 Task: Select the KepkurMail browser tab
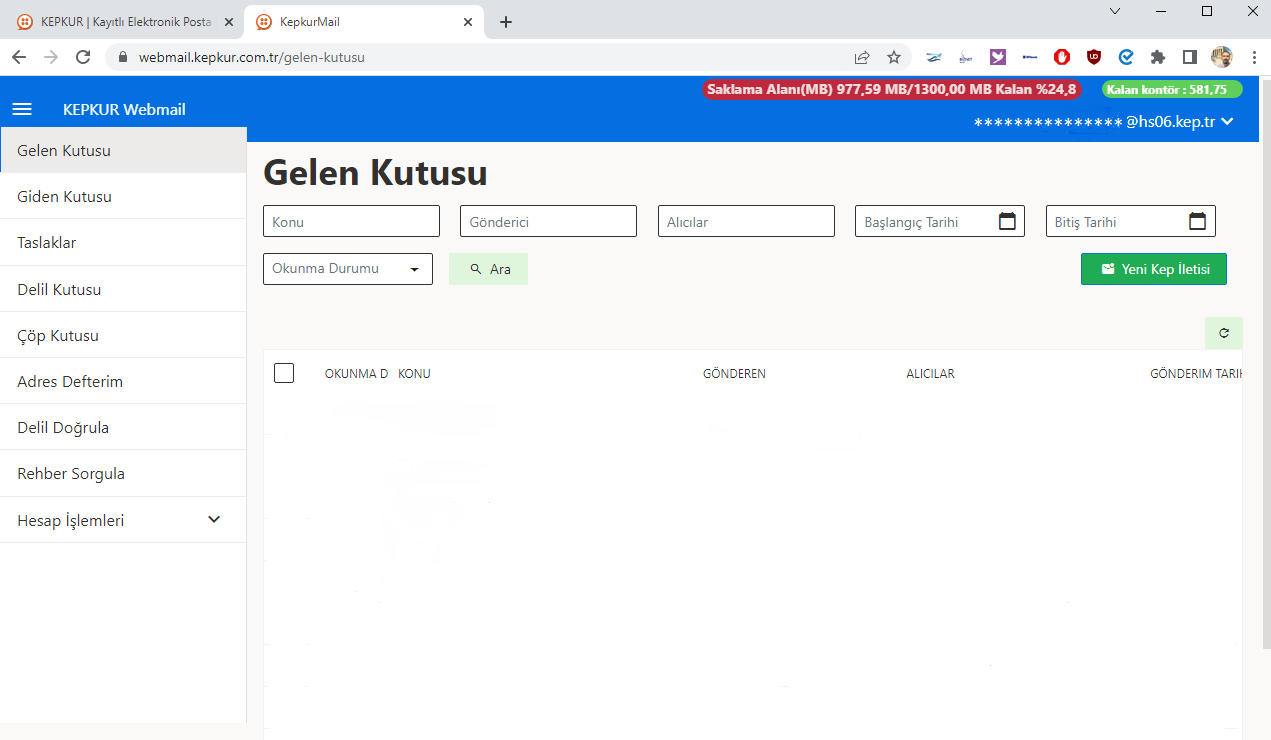tap(364, 21)
